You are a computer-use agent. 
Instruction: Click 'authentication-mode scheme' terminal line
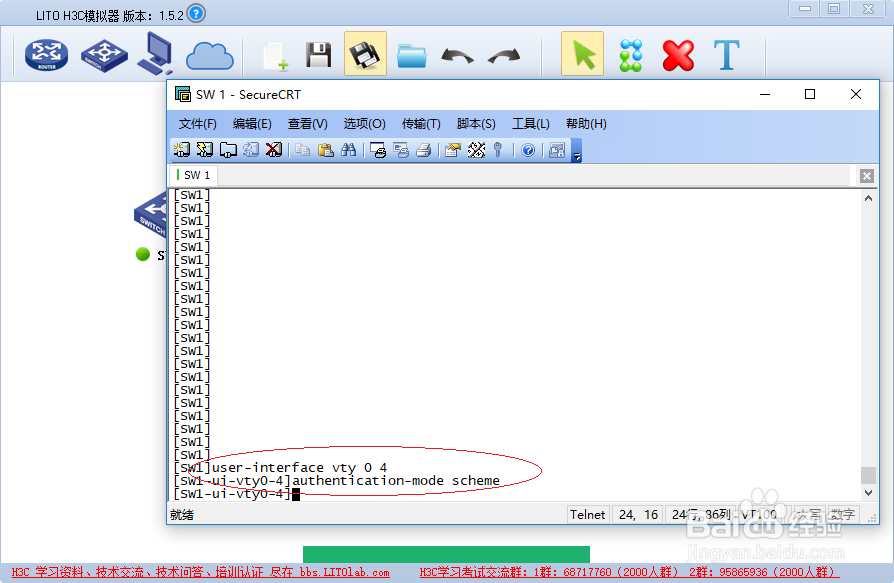coord(396,481)
